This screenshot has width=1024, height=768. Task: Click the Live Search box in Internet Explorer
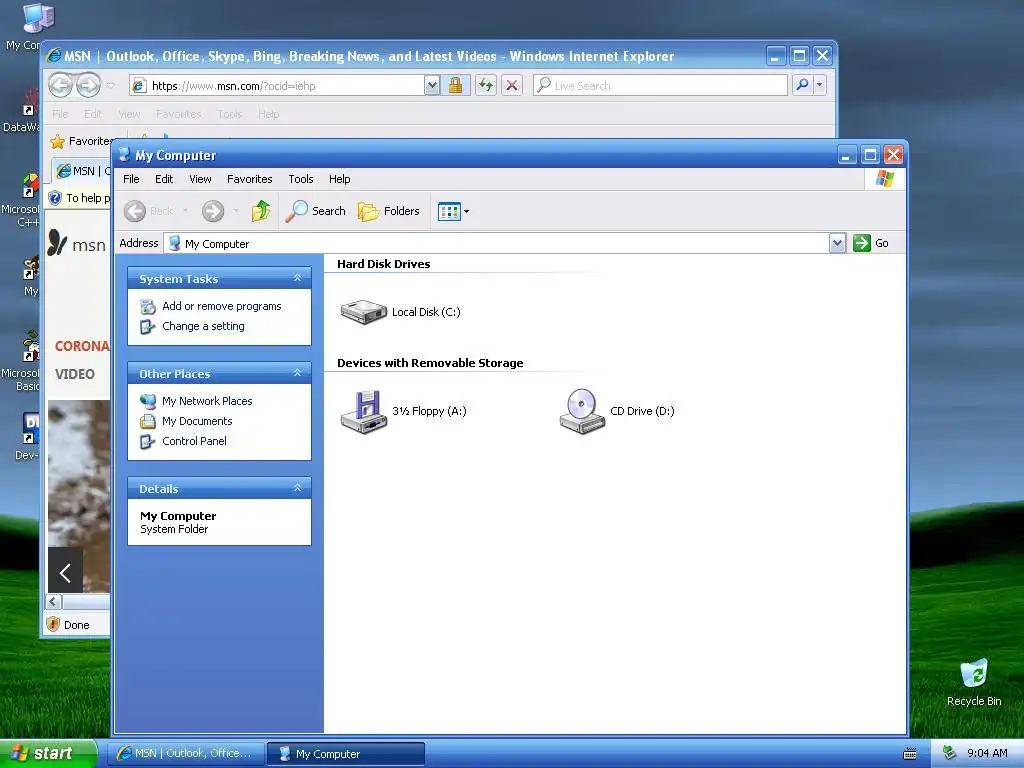tap(660, 86)
